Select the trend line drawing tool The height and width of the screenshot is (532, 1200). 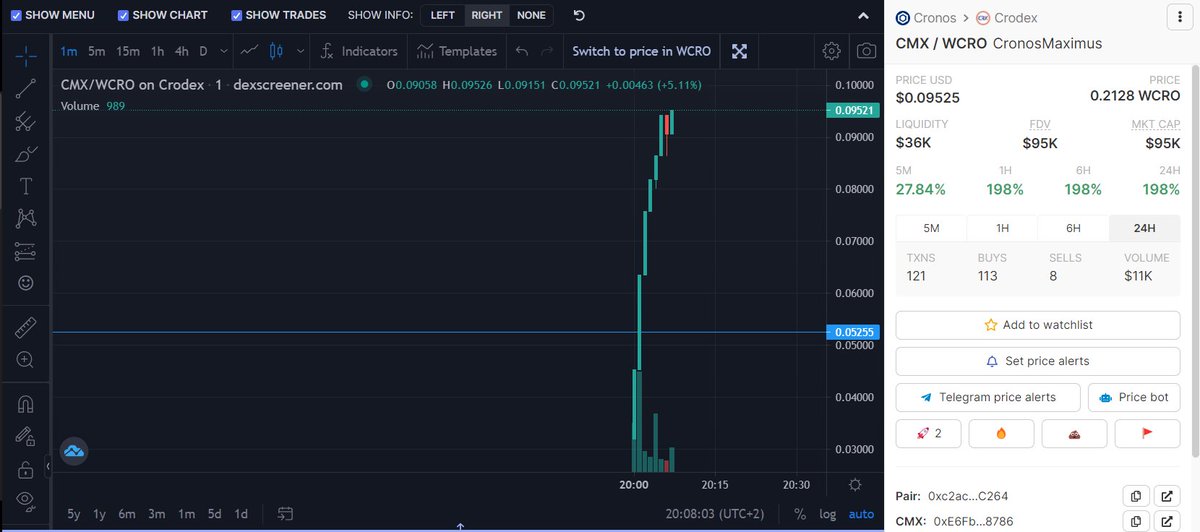point(26,89)
